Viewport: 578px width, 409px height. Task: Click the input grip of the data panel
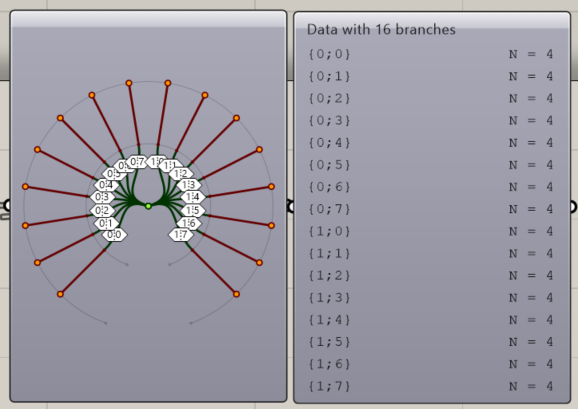pos(291,207)
